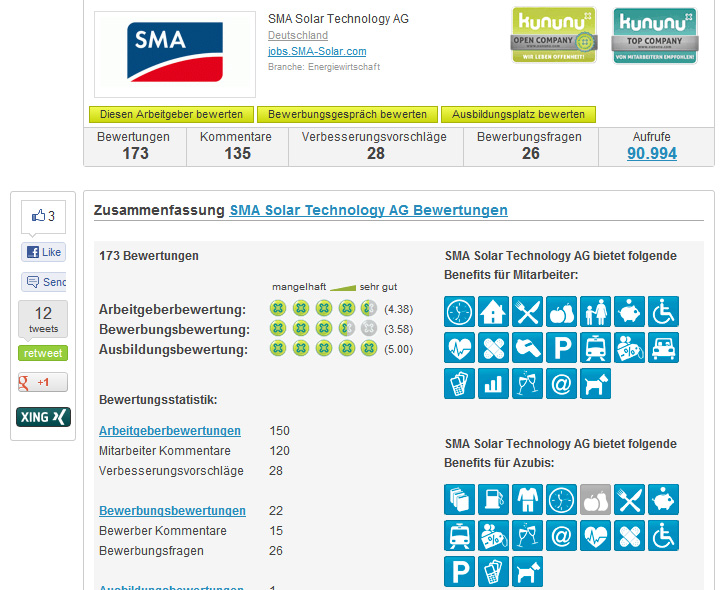The height and width of the screenshot is (590, 720).
Task: Open the Verbesserungsvorschläge tab
Action: click(x=375, y=146)
